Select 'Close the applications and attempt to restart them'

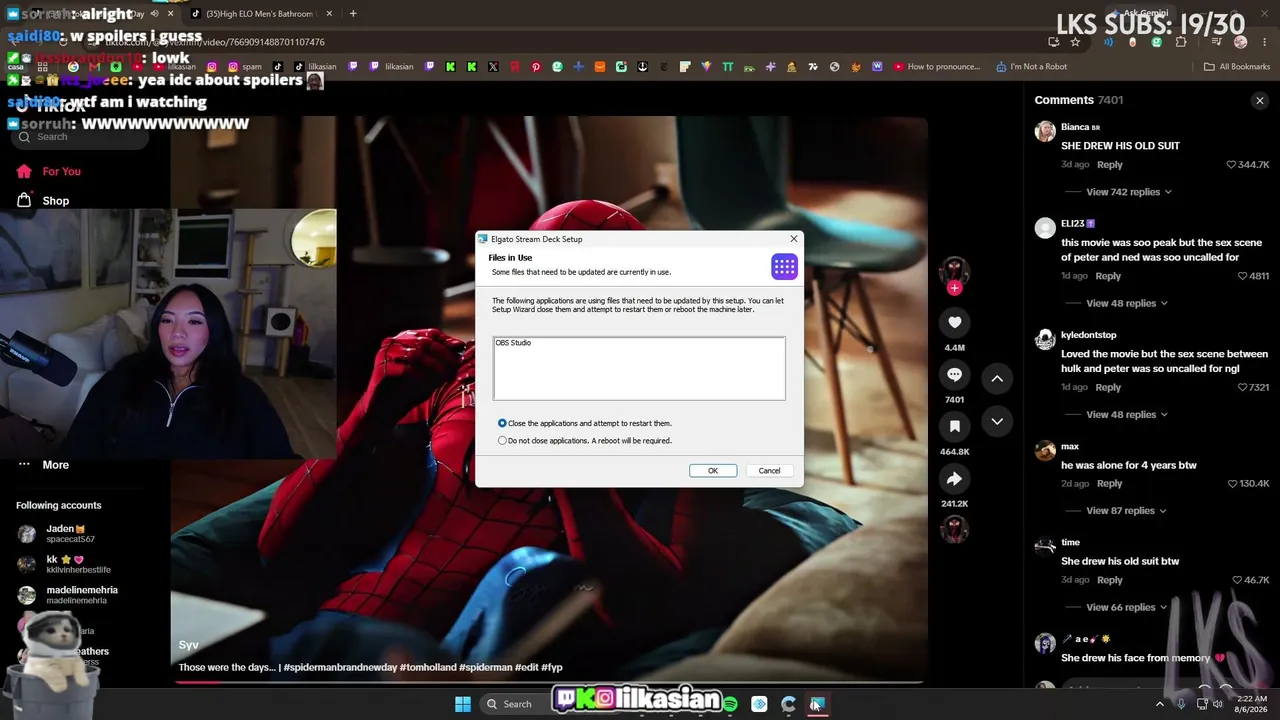click(584, 423)
